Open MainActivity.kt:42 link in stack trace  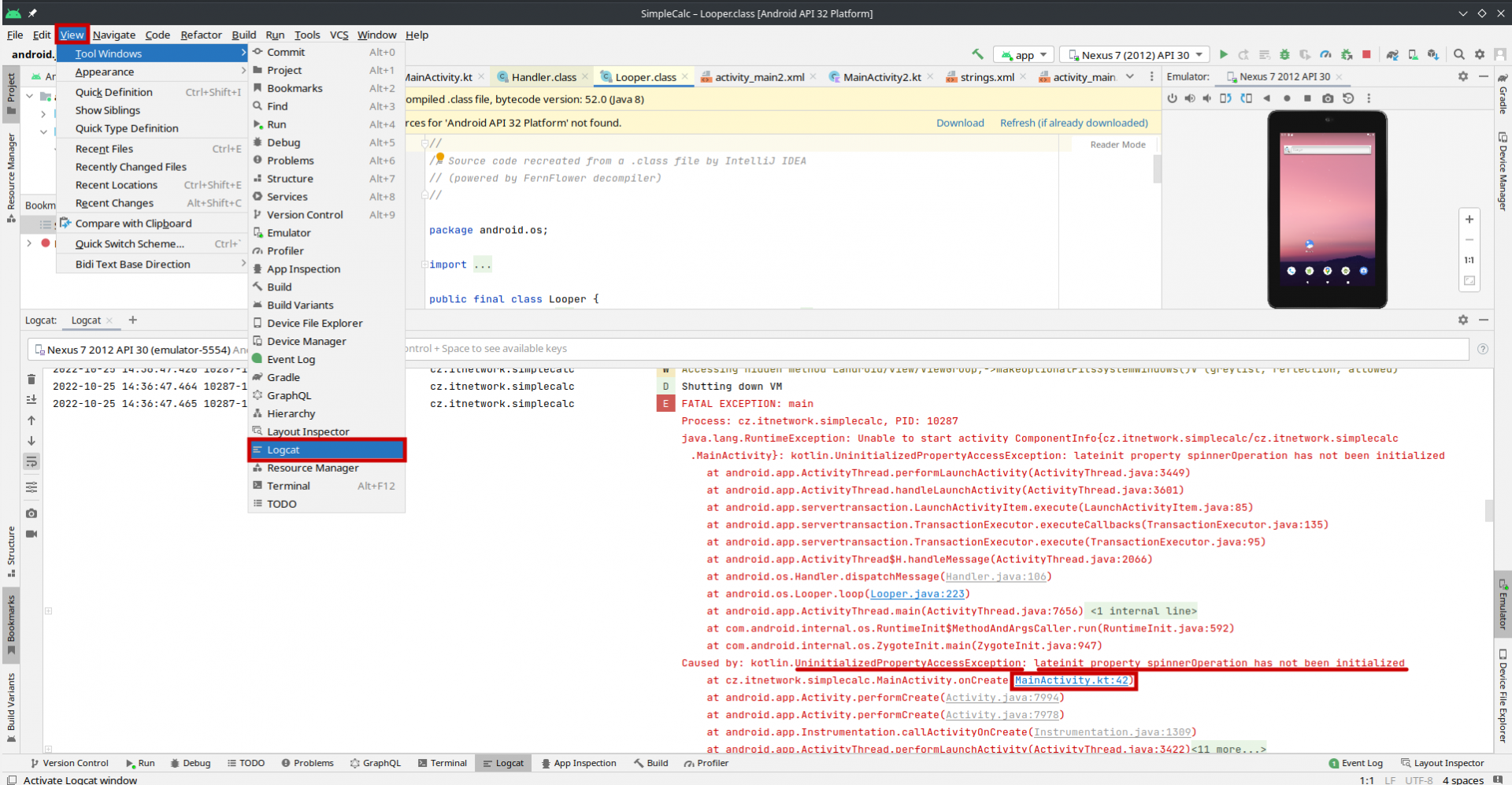point(1073,681)
